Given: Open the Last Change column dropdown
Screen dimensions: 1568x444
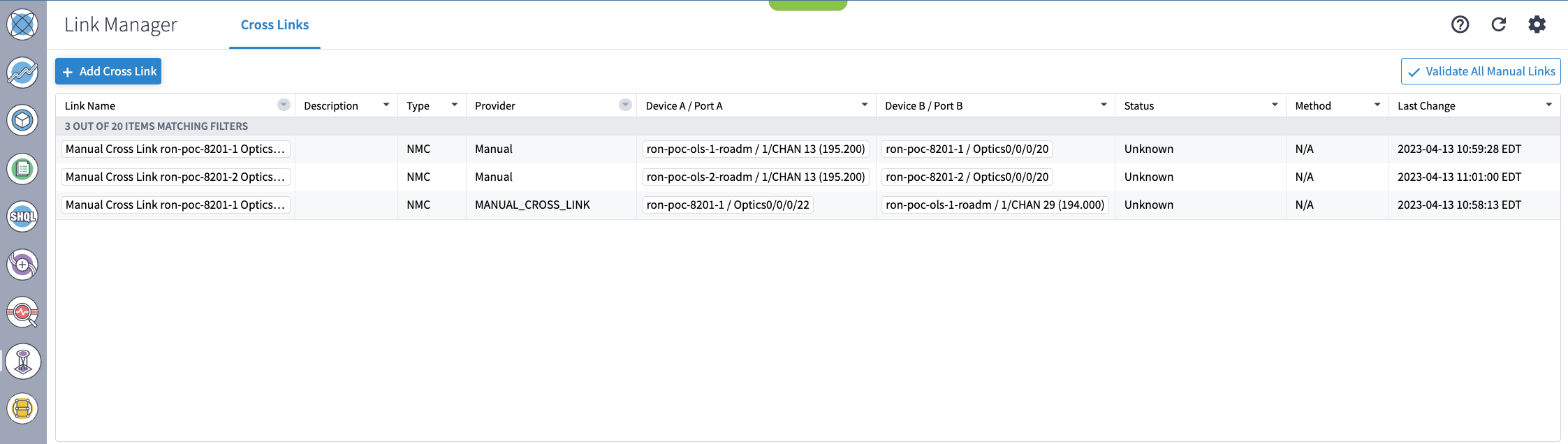Looking at the screenshot, I should pyautogui.click(x=1548, y=105).
